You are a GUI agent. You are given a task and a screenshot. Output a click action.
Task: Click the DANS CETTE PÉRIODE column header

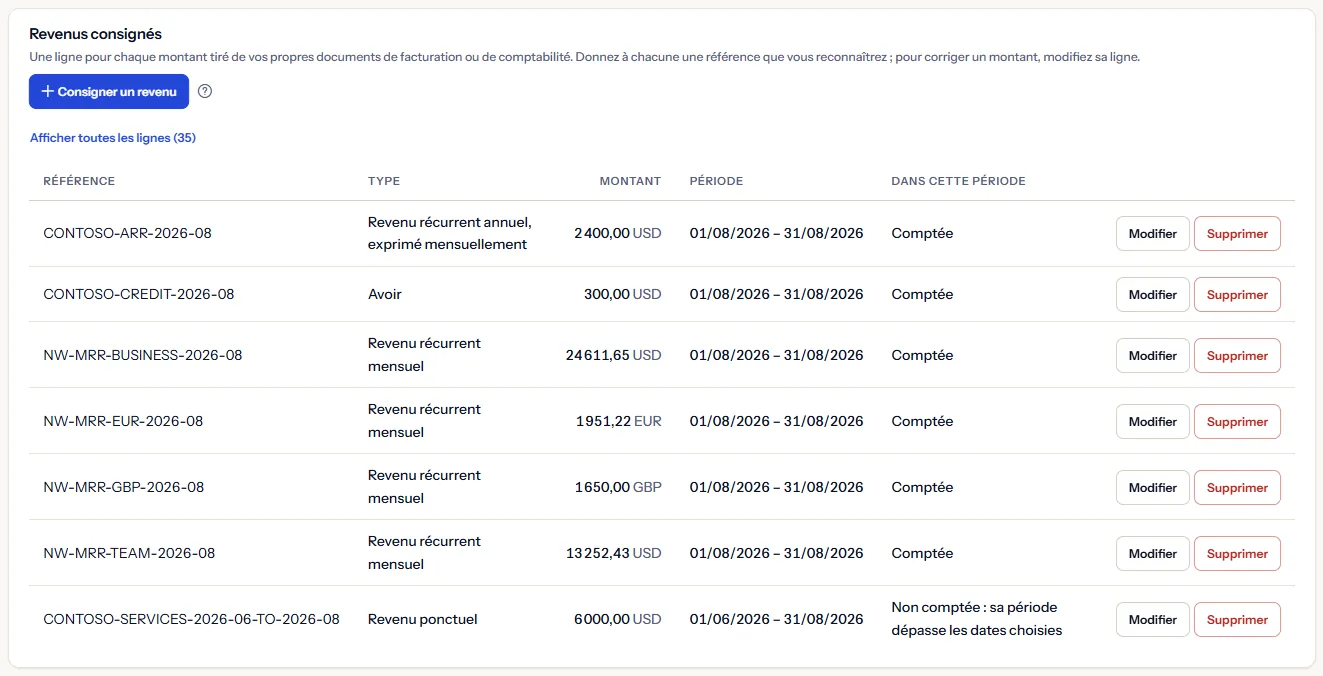(958, 181)
